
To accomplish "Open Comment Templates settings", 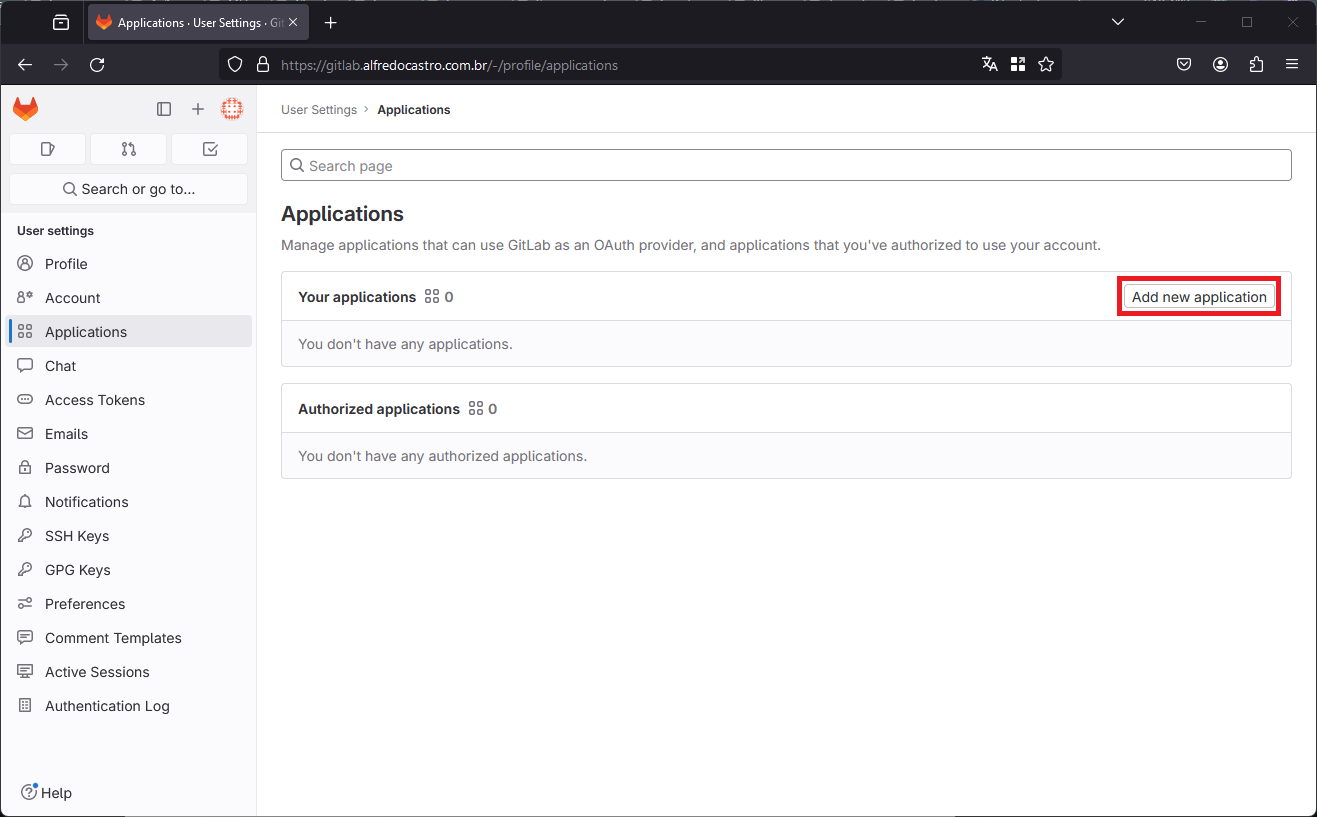I will 129,638.
